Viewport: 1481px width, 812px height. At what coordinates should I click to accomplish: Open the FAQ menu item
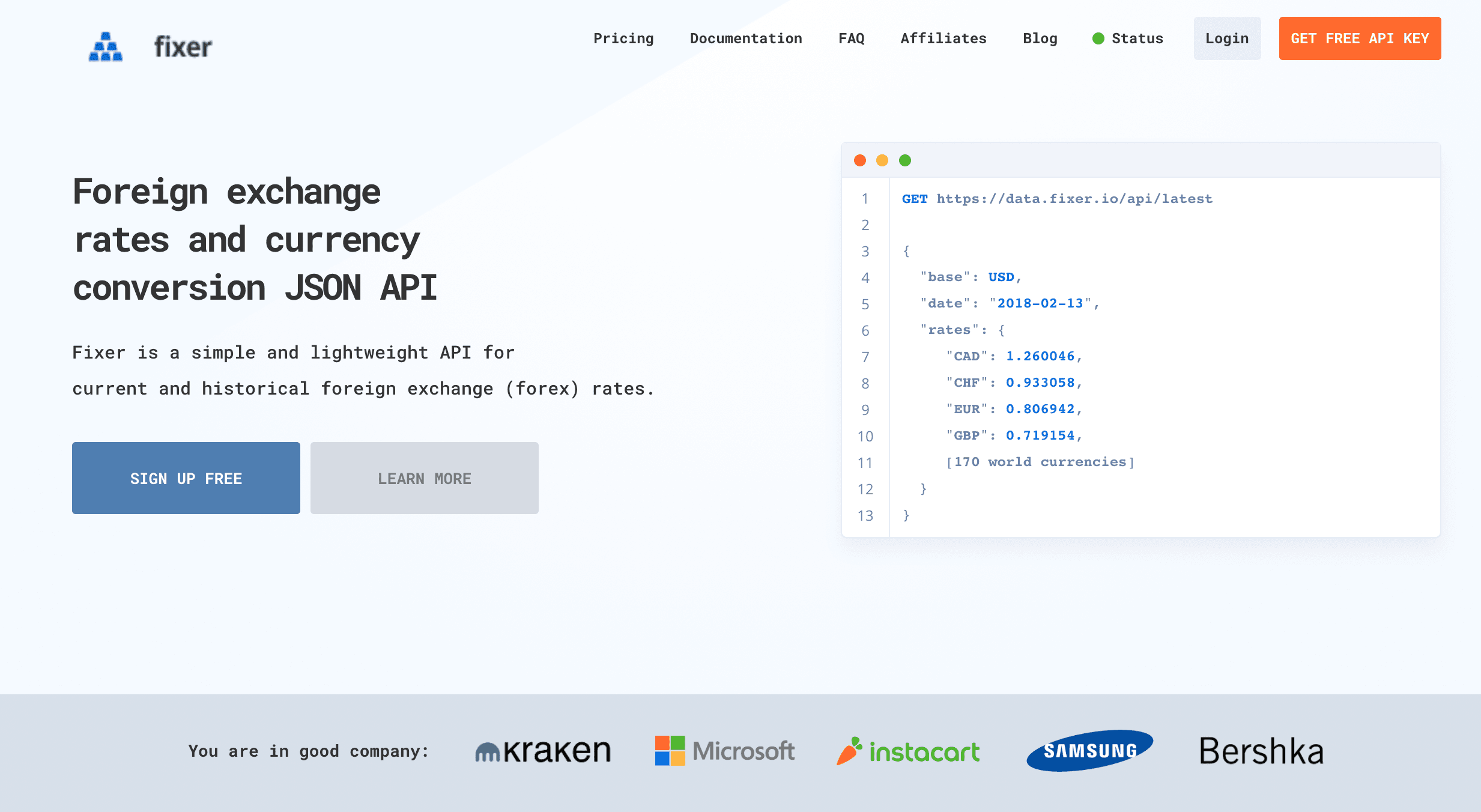click(851, 38)
